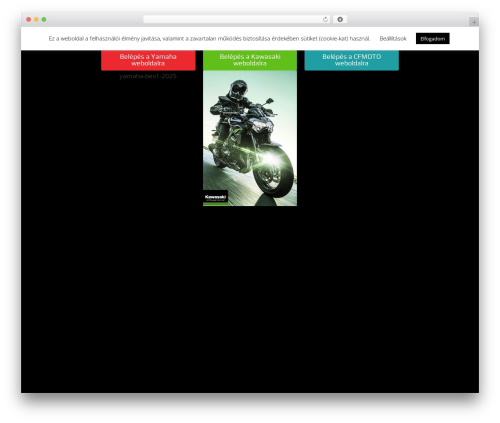Enter the Yamaha site via the red button
This screenshot has width=500, height=423.
pos(148,60)
